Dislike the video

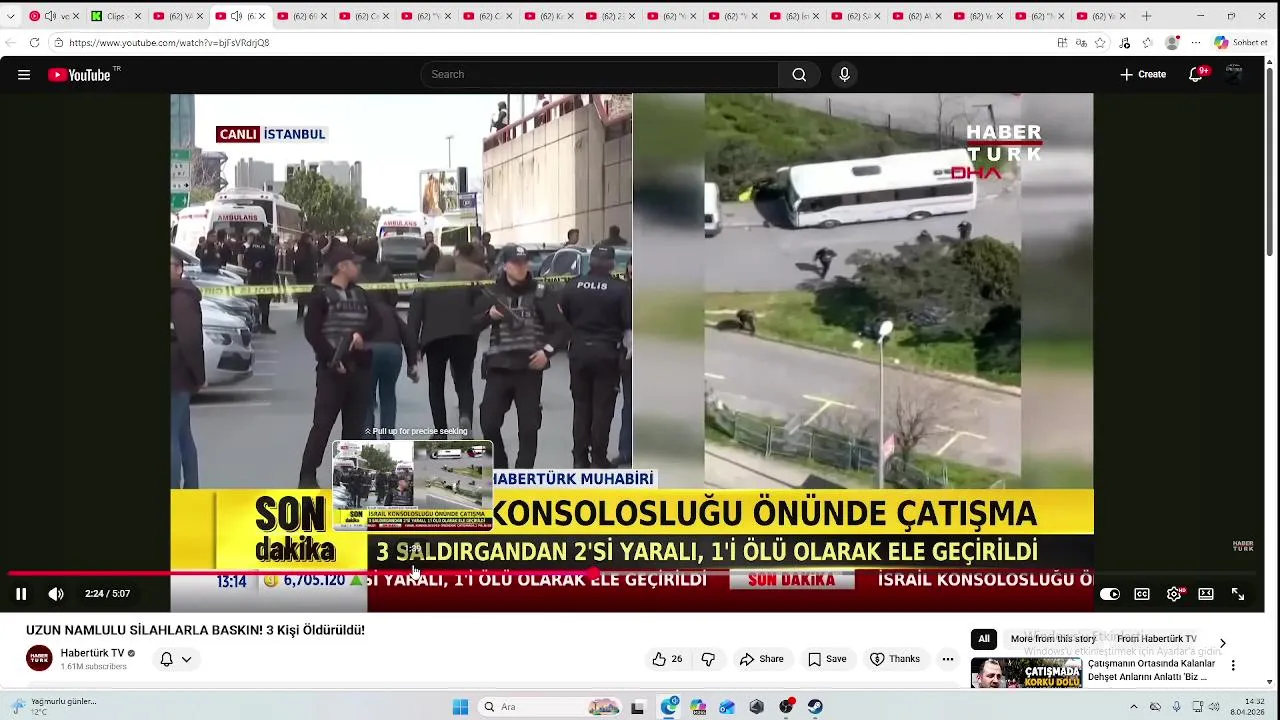708,659
